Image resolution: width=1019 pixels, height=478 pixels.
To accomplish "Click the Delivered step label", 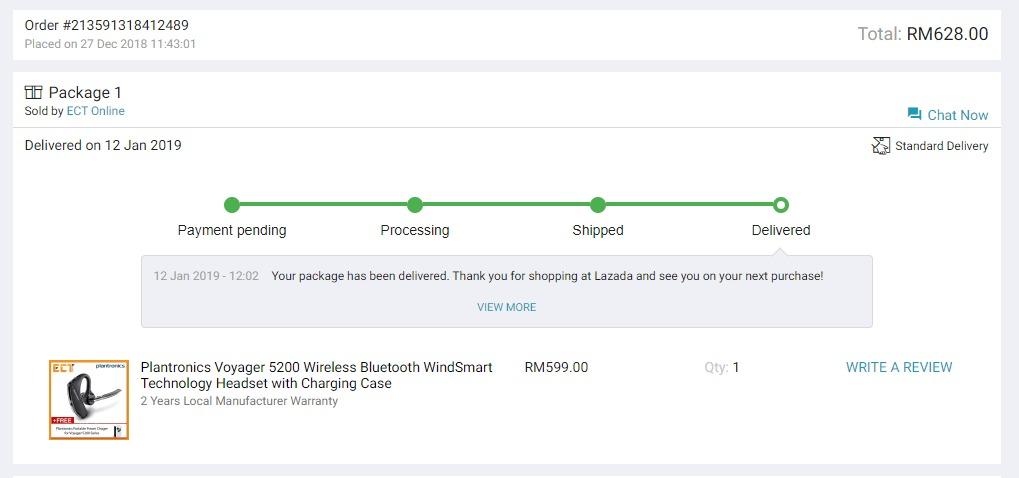I will pyautogui.click(x=781, y=231).
